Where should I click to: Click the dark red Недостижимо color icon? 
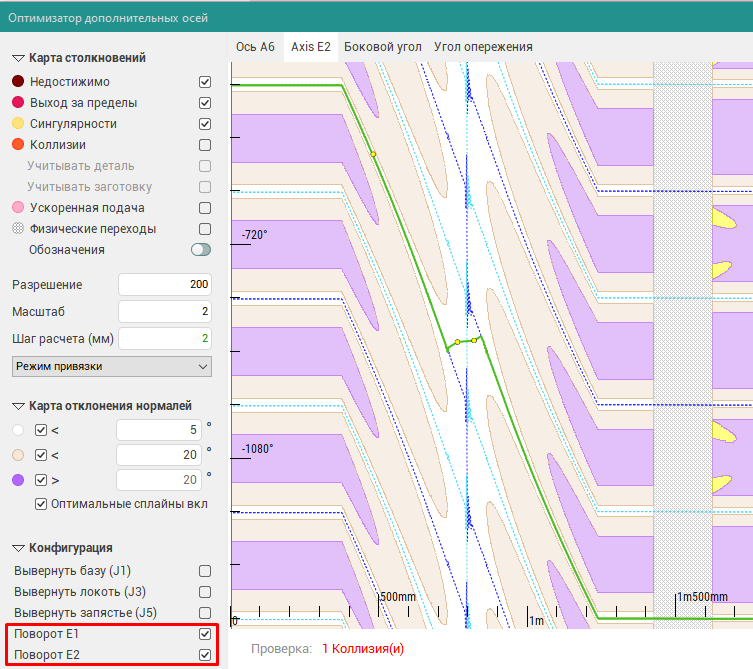(x=18, y=82)
